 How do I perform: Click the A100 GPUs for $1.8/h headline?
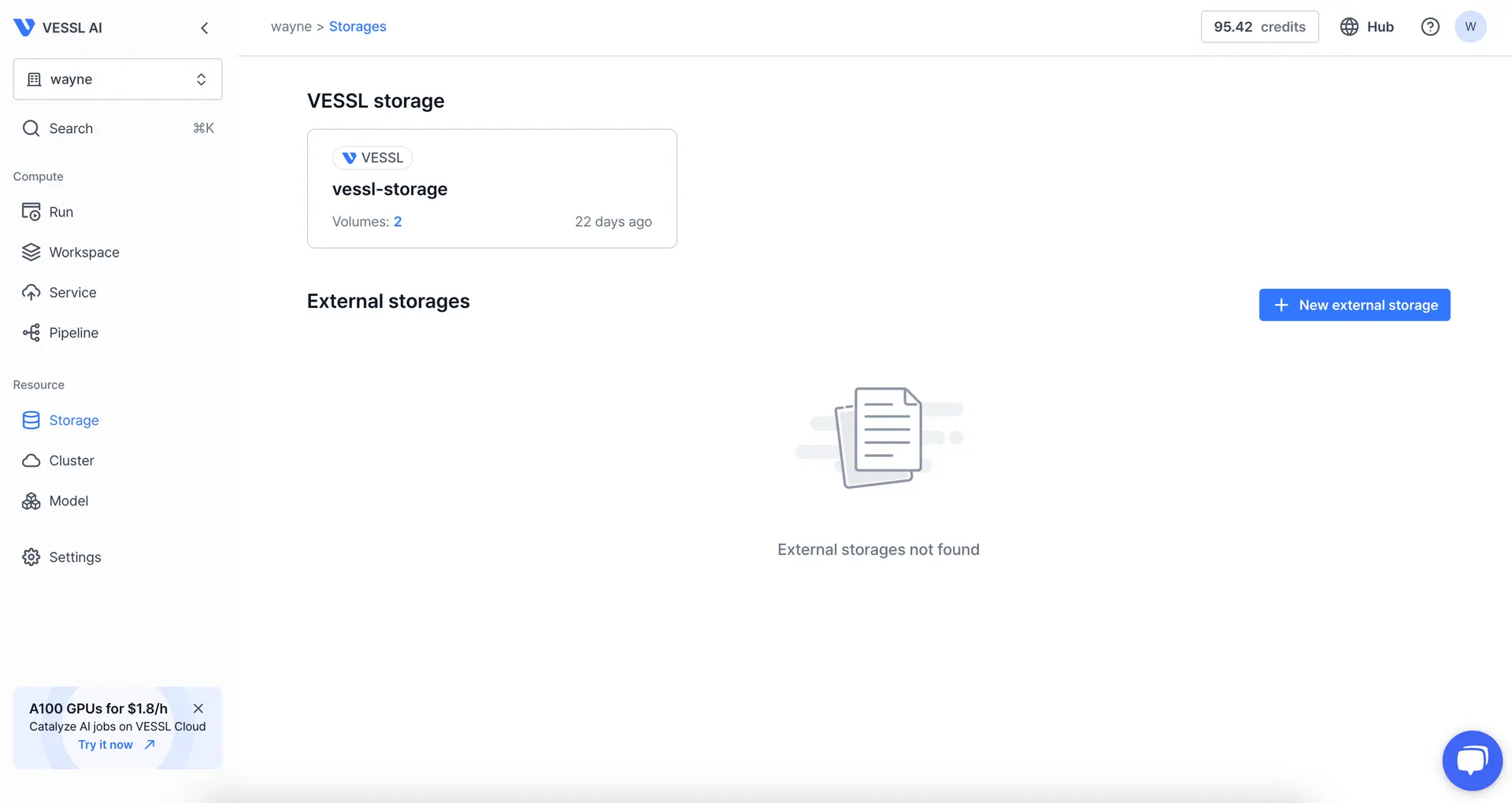point(98,709)
